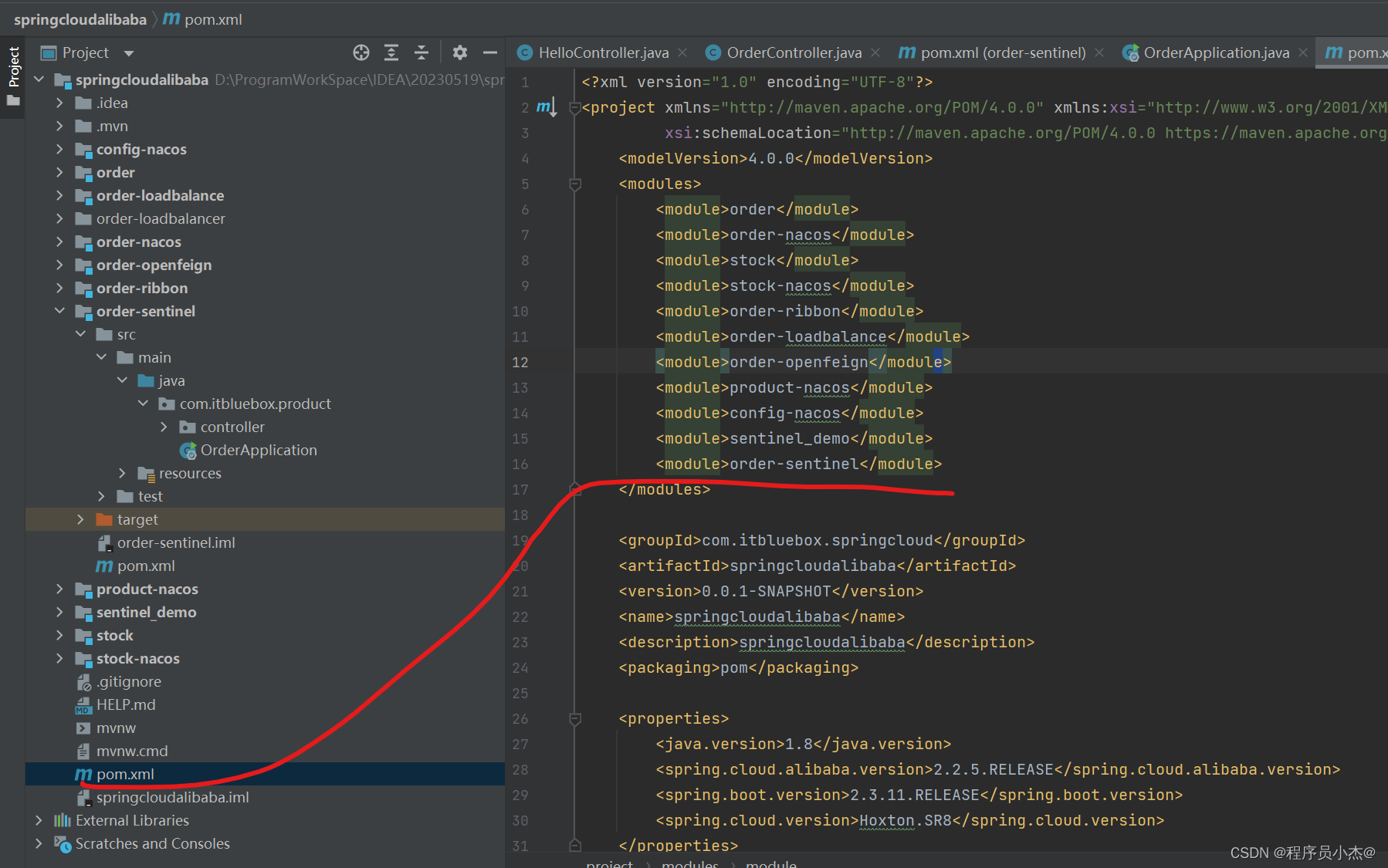The image size is (1388, 868).
Task: Toggle fold marker at project tag line 2
Action: pos(575,108)
